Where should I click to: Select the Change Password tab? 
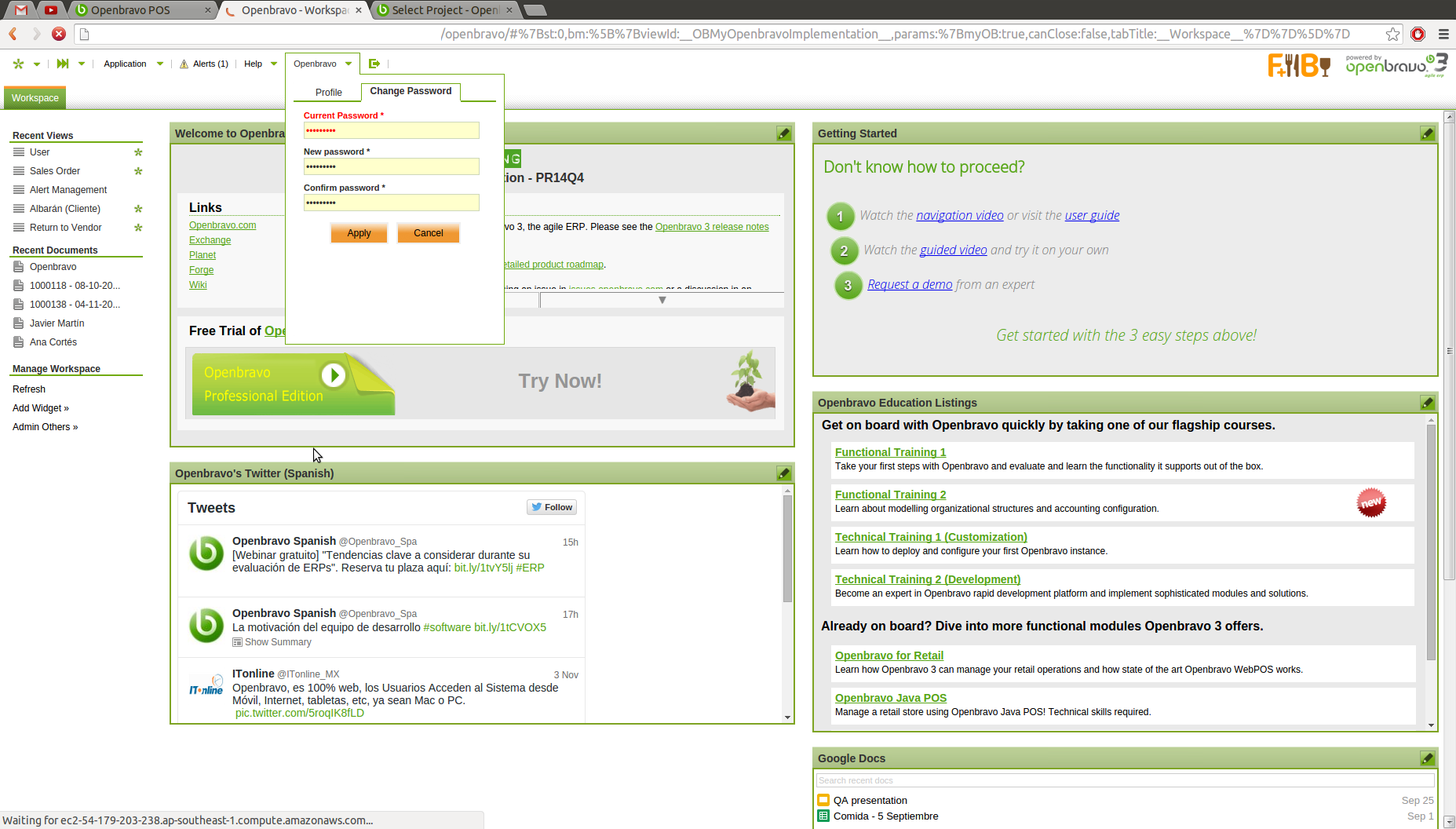point(411,91)
